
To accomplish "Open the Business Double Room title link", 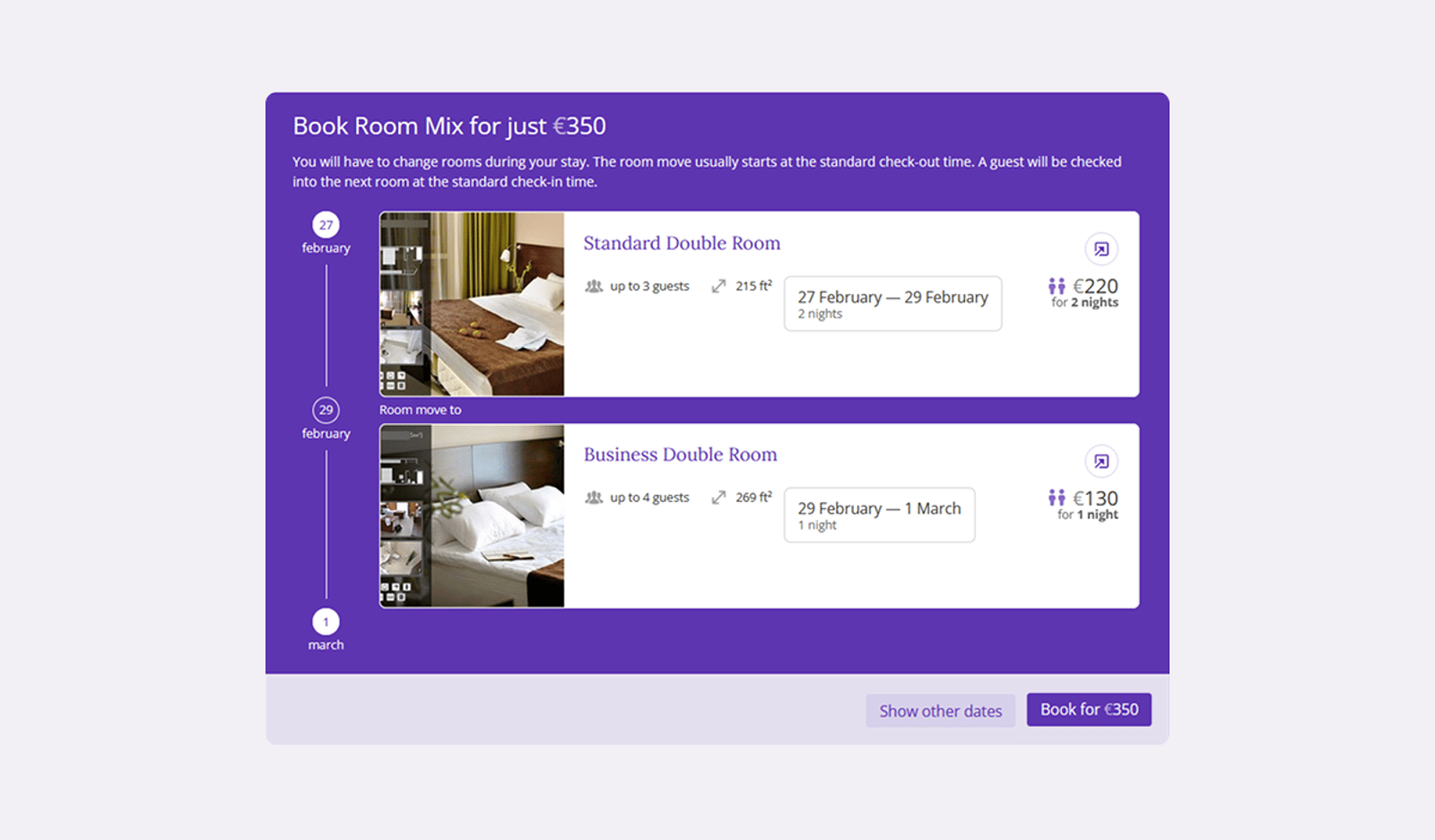I will click(680, 455).
